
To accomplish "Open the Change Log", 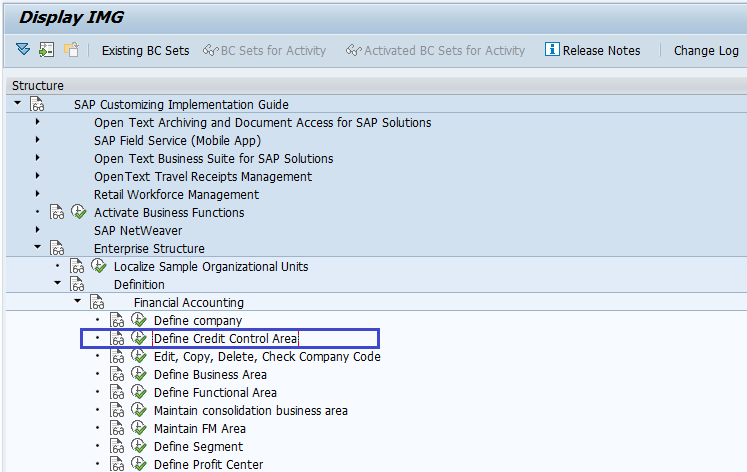I will (x=706, y=50).
